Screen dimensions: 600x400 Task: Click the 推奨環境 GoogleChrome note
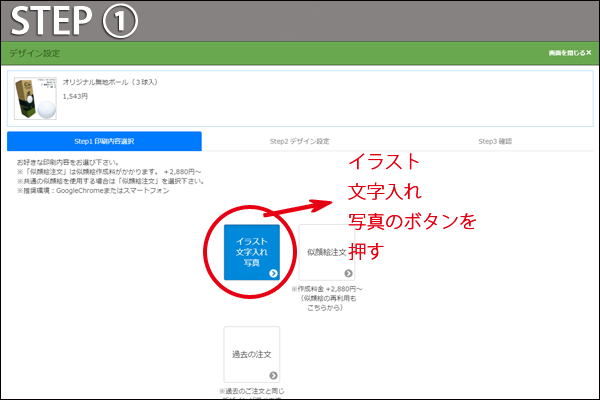click(93, 191)
